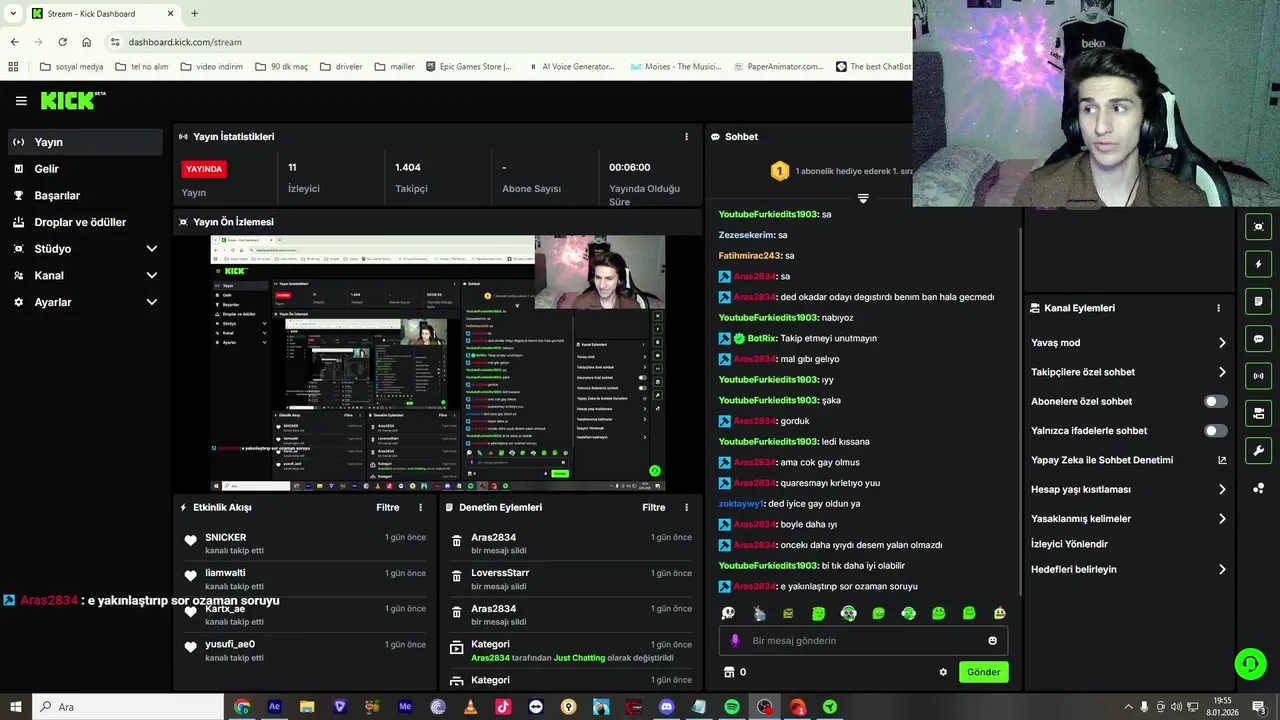
Task: Open Discord from the taskbar
Action: (667, 707)
